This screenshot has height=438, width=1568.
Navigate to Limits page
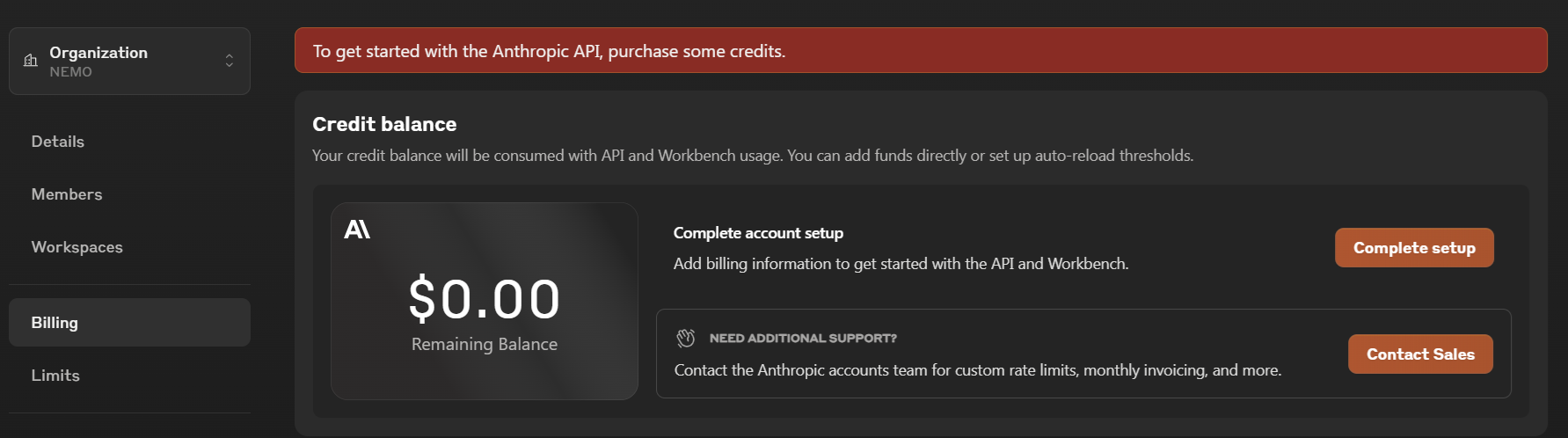point(55,376)
